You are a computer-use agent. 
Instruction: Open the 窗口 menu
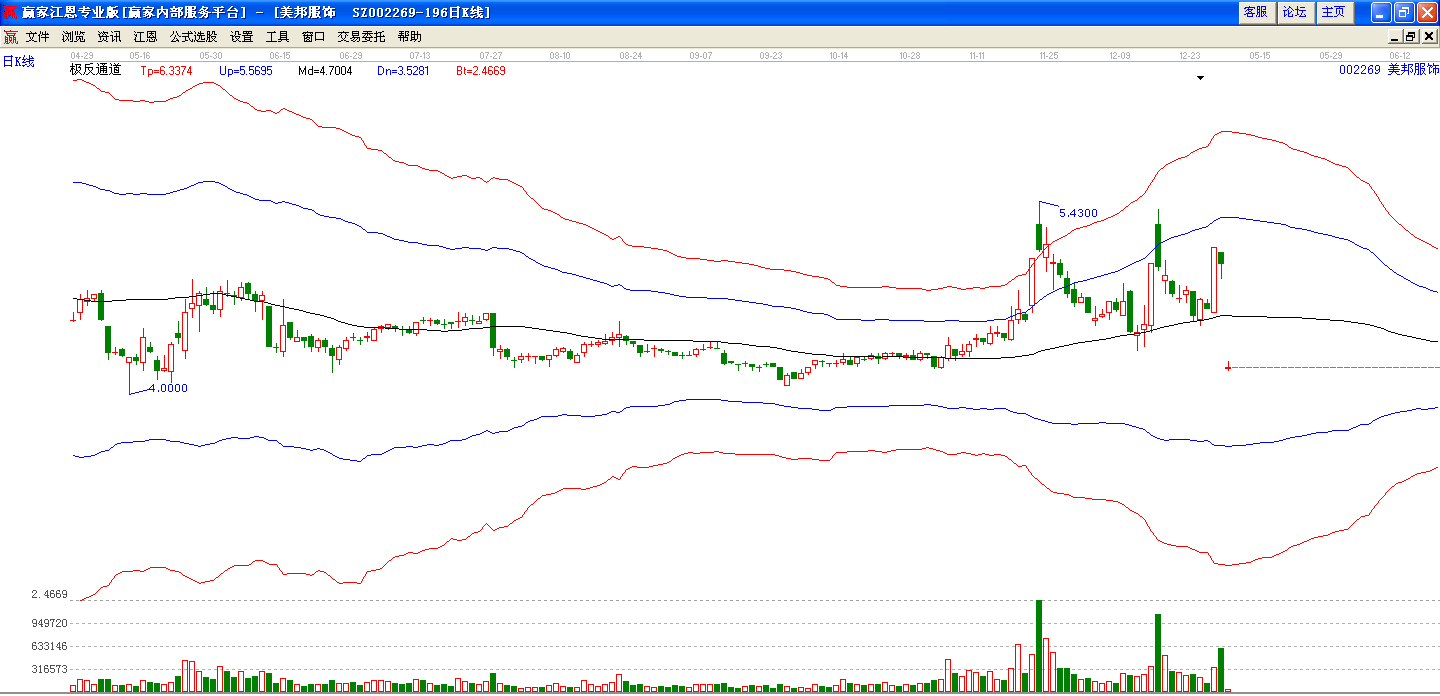click(313, 37)
